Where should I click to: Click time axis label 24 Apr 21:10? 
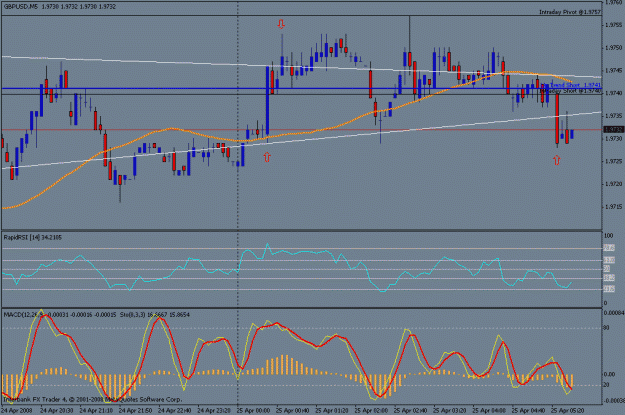click(x=96, y=410)
